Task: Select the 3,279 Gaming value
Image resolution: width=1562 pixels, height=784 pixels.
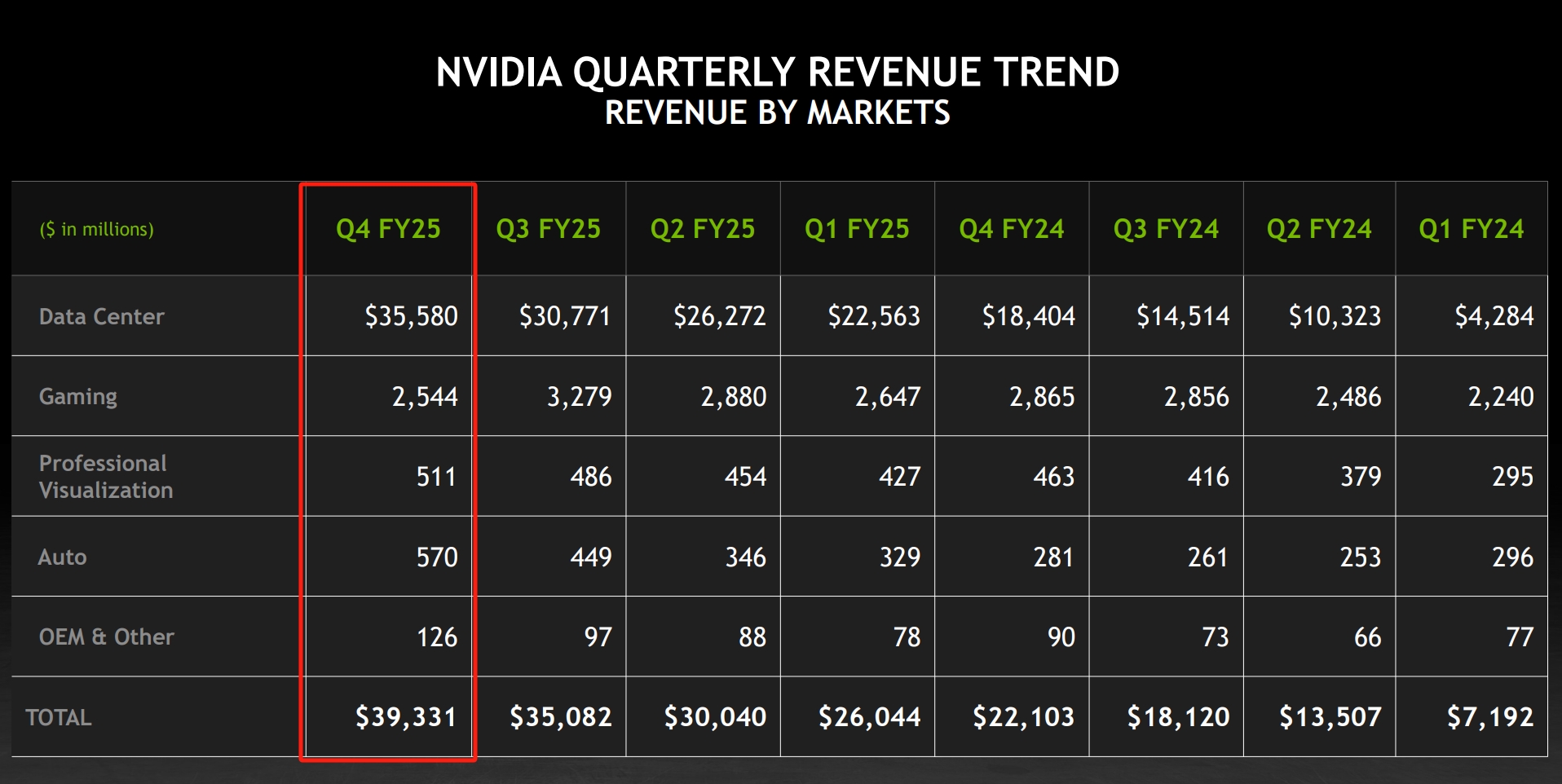Action: point(579,397)
